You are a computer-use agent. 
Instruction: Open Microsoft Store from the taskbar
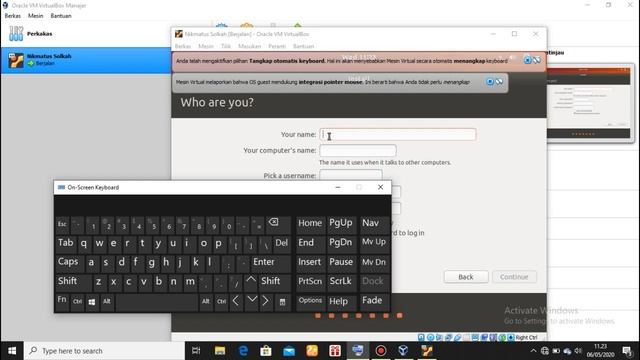[x=266, y=351]
